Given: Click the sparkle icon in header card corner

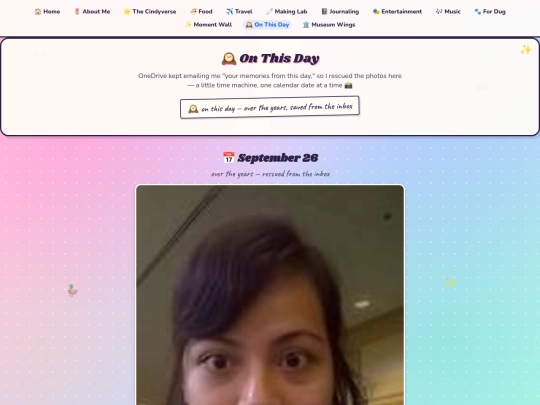Looking at the screenshot, I should [526, 50].
